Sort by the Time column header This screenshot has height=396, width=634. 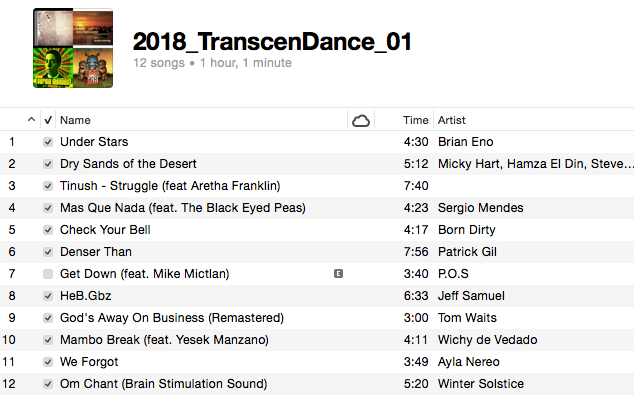pos(415,120)
